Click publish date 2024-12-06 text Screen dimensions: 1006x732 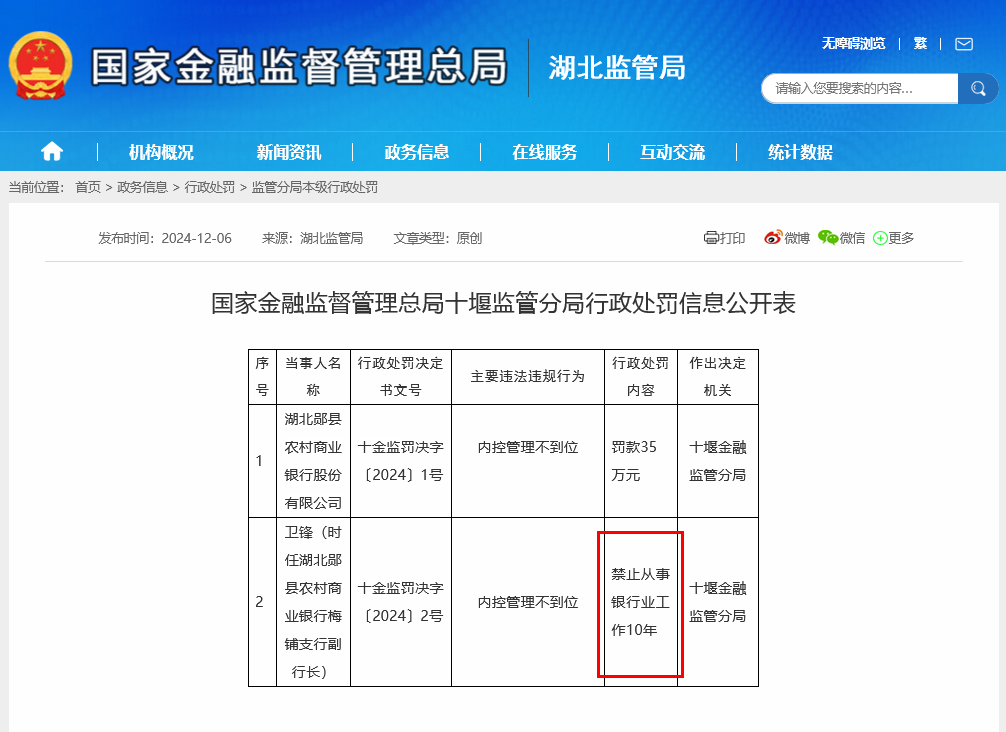[x=196, y=238]
